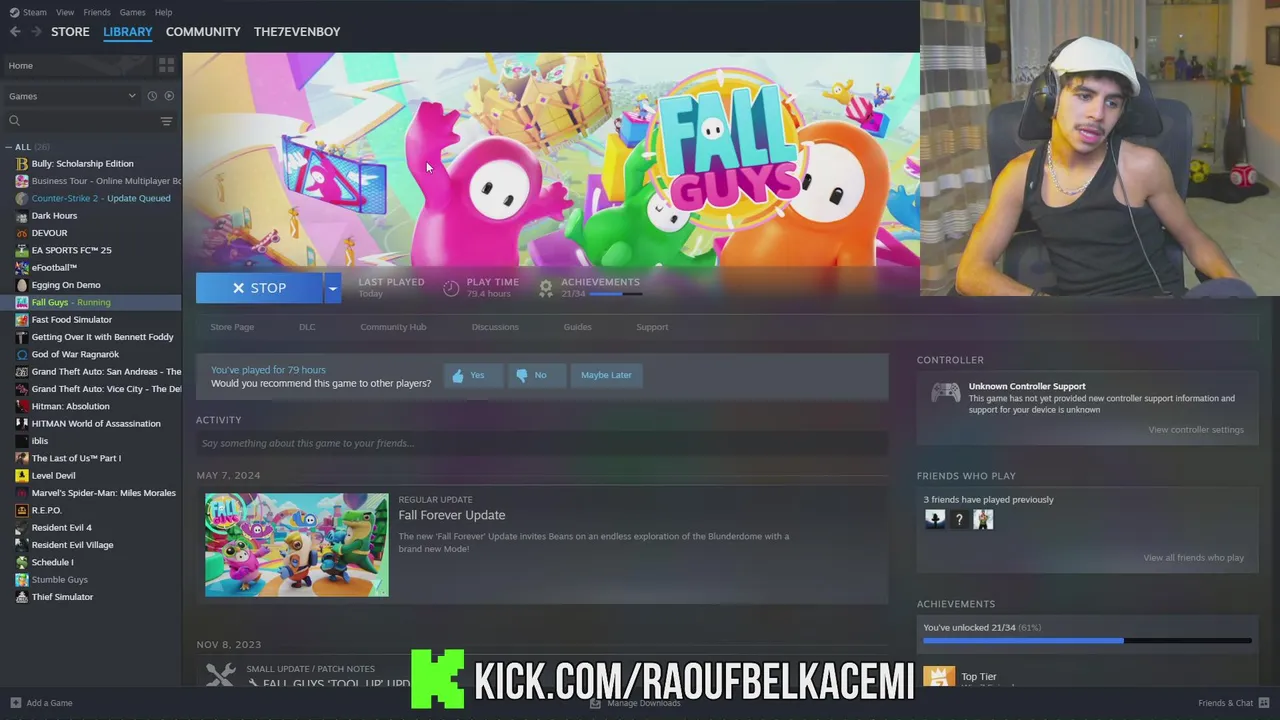Open advanced filter options icon in search bar

pyautogui.click(x=166, y=121)
